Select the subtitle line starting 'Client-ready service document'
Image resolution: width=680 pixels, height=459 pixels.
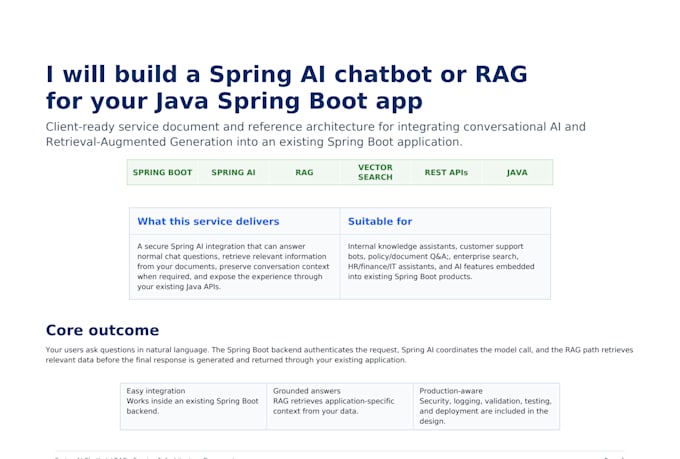click(x=316, y=127)
